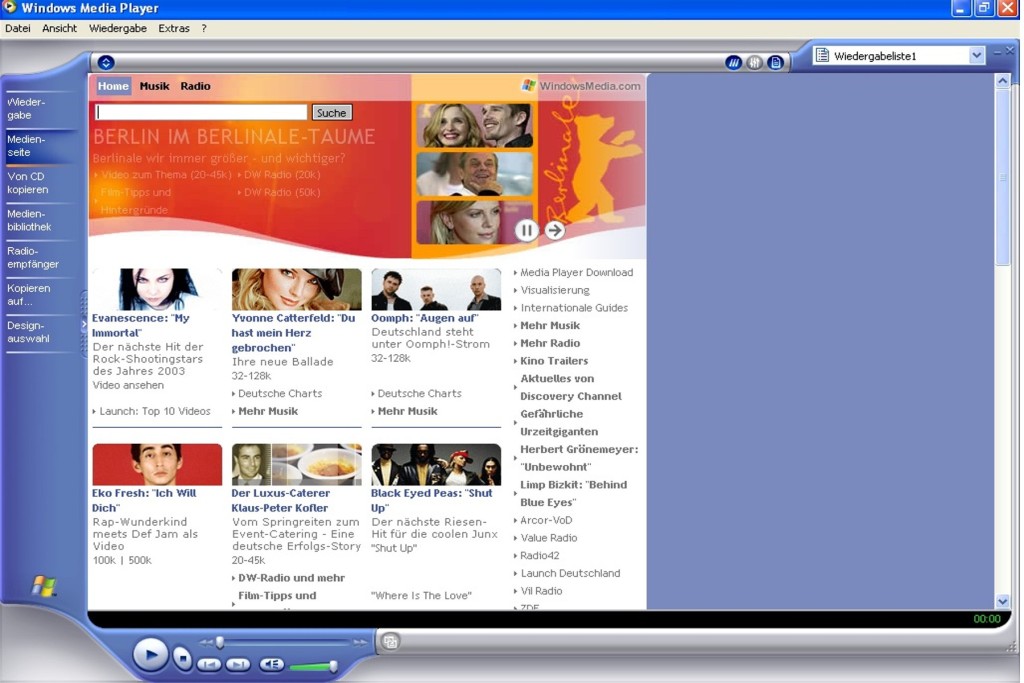Screen dimensions: 1024x683
Task: Adjust the volume slider handle
Action: [333, 665]
